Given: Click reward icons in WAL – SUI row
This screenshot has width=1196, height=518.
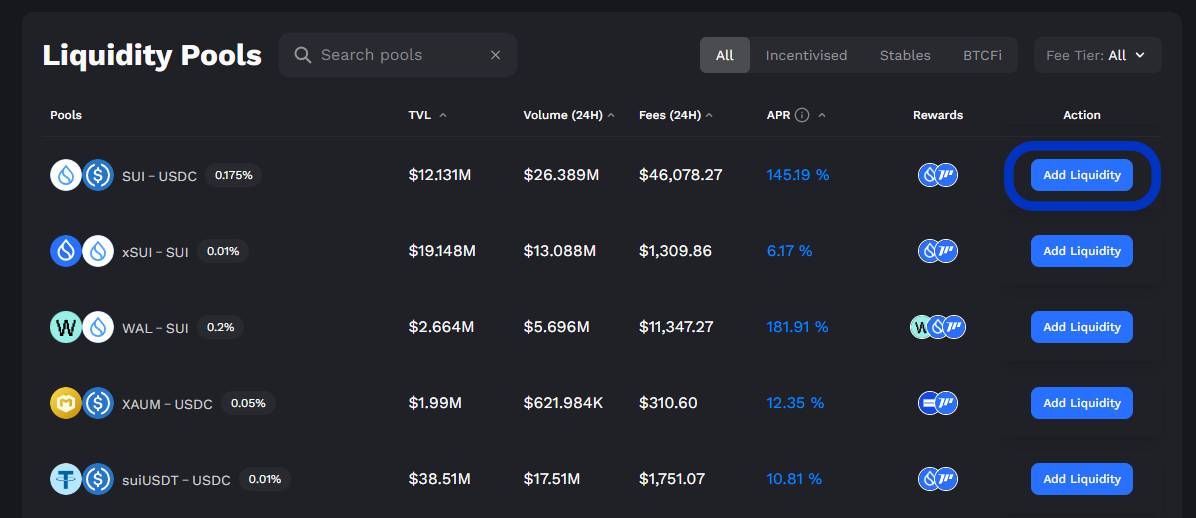Looking at the screenshot, I should 938,327.
